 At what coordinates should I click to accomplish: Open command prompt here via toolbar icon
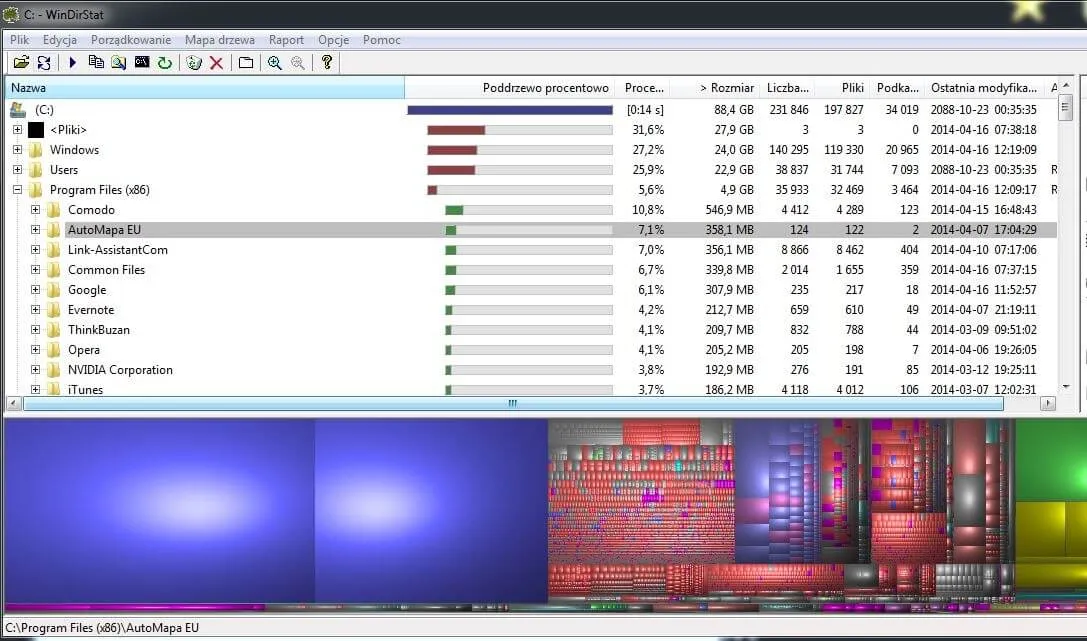[x=142, y=63]
